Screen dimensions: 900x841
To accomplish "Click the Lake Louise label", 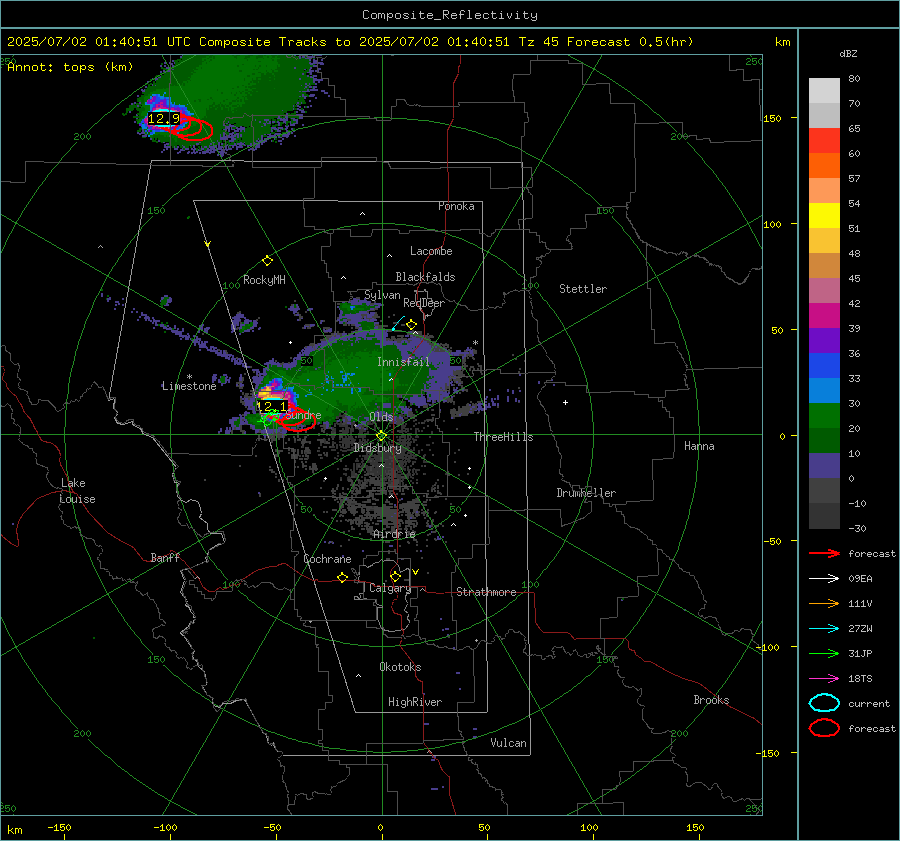I will (77, 491).
